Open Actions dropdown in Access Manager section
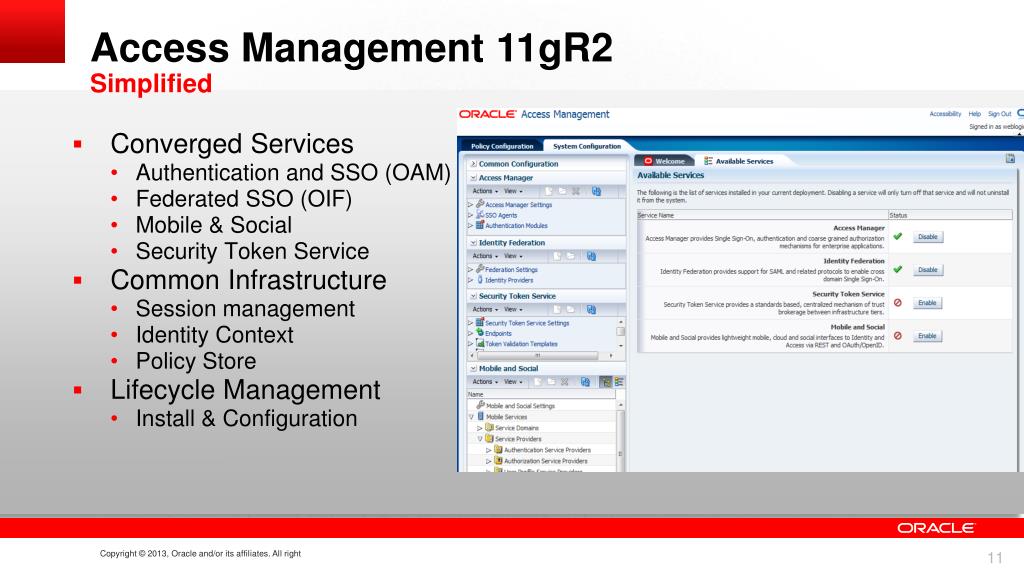This screenshot has width=1024, height=576. (x=485, y=191)
